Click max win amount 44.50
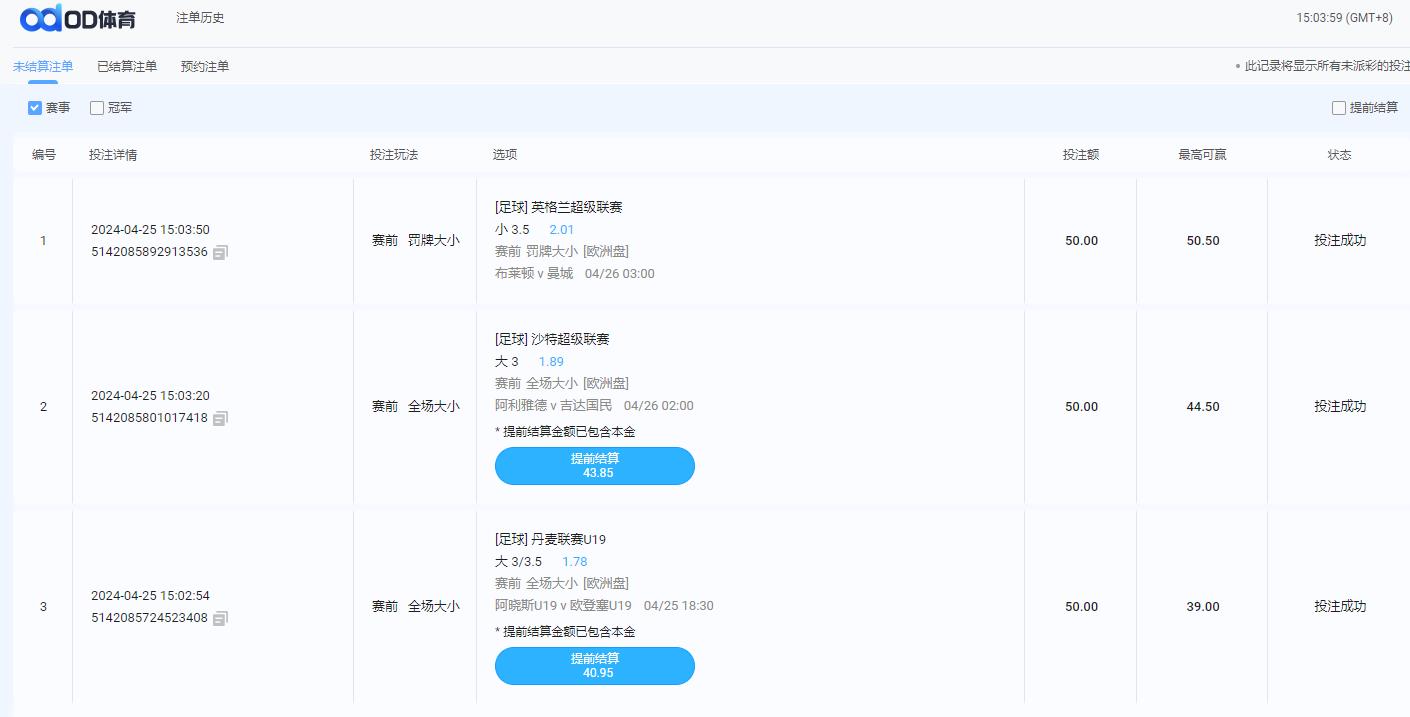This screenshot has width=1410, height=717. point(1203,406)
